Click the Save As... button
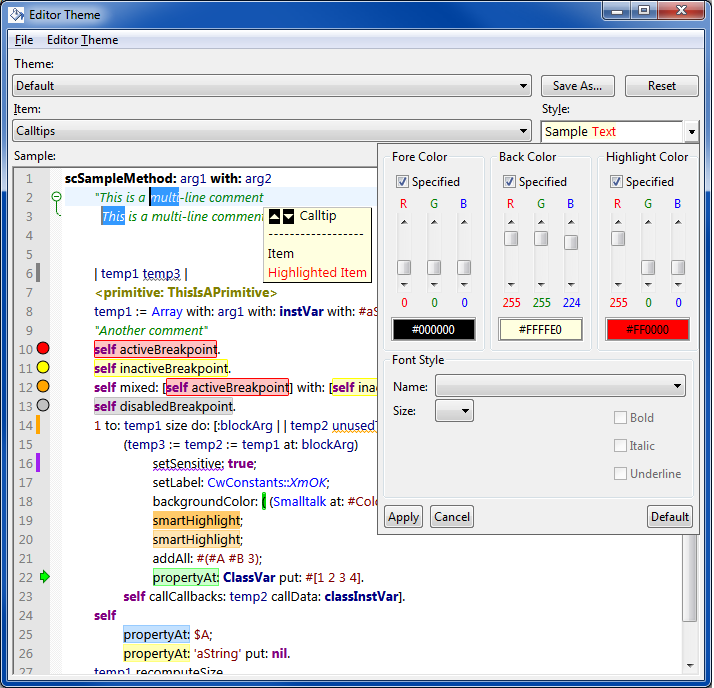 [x=577, y=86]
